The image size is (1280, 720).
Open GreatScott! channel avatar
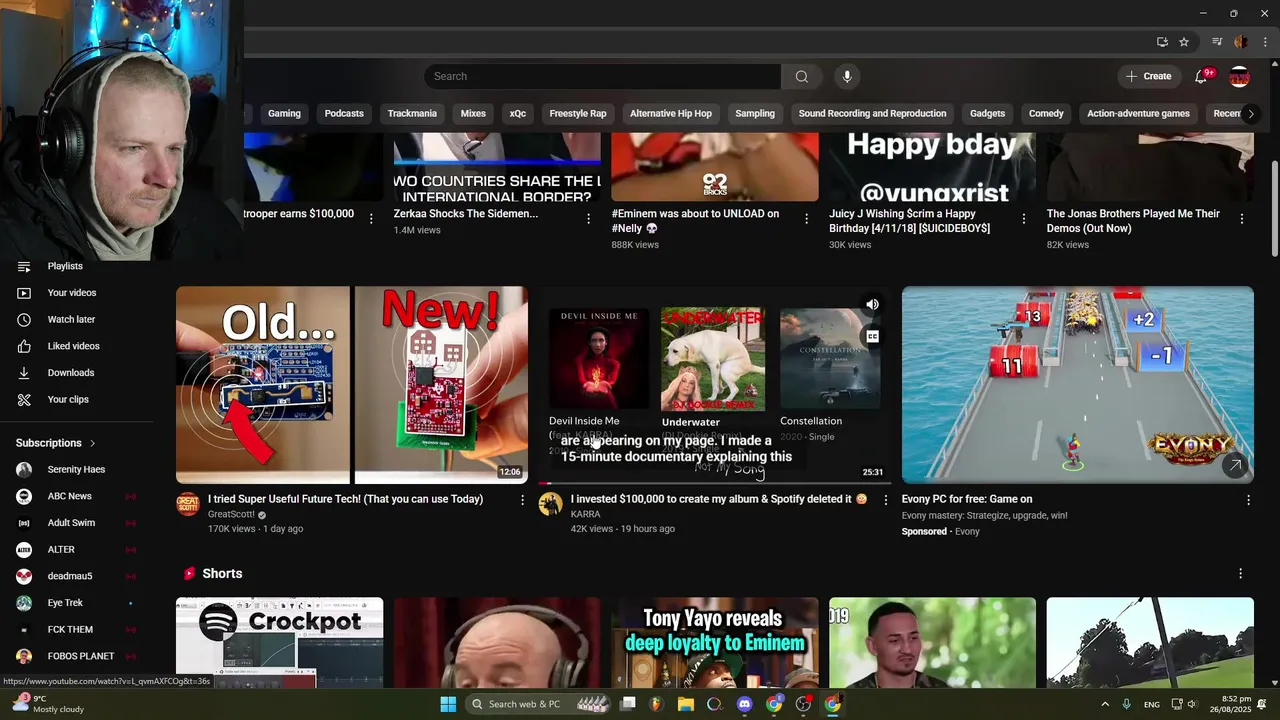188,504
